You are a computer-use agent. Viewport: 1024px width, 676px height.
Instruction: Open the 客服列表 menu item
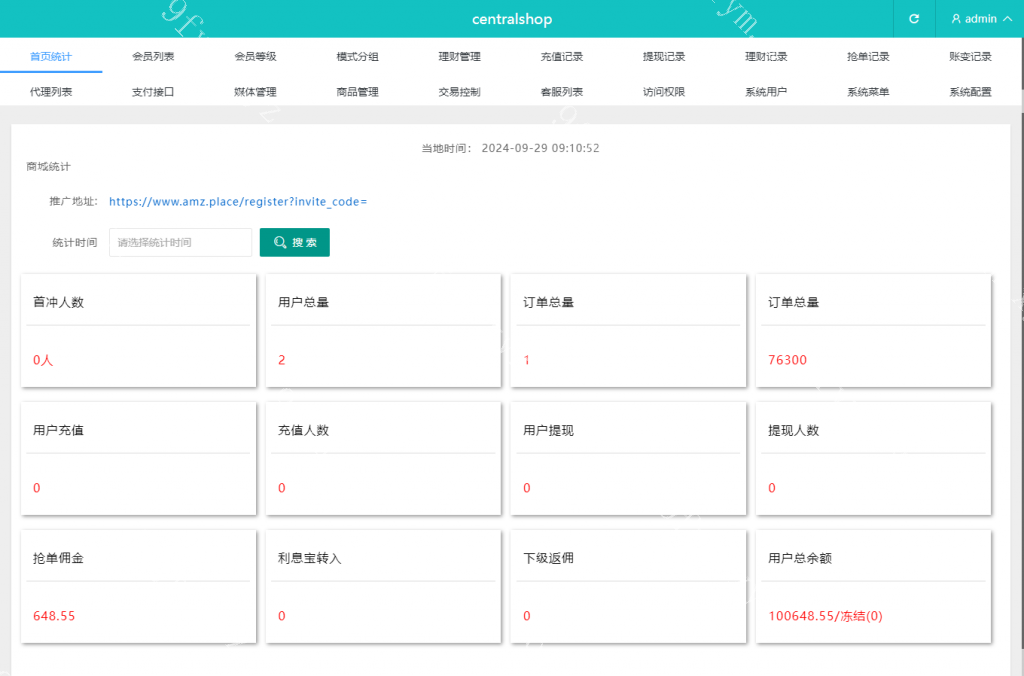click(562, 92)
